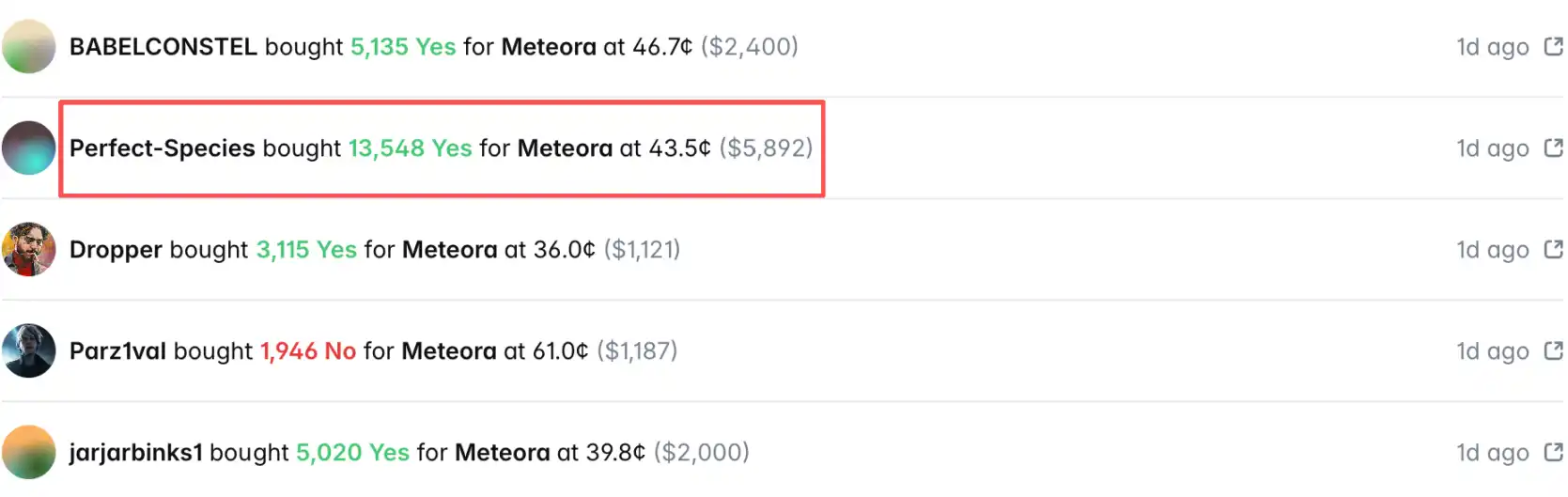Go to Dropper's profile name
The width and height of the screenshot is (1568, 497).
[x=116, y=250]
